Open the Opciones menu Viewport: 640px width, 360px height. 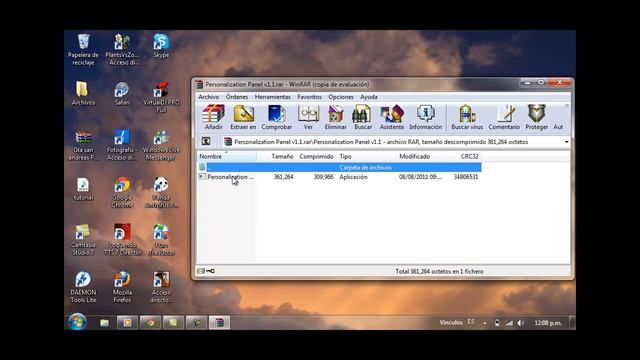341,97
